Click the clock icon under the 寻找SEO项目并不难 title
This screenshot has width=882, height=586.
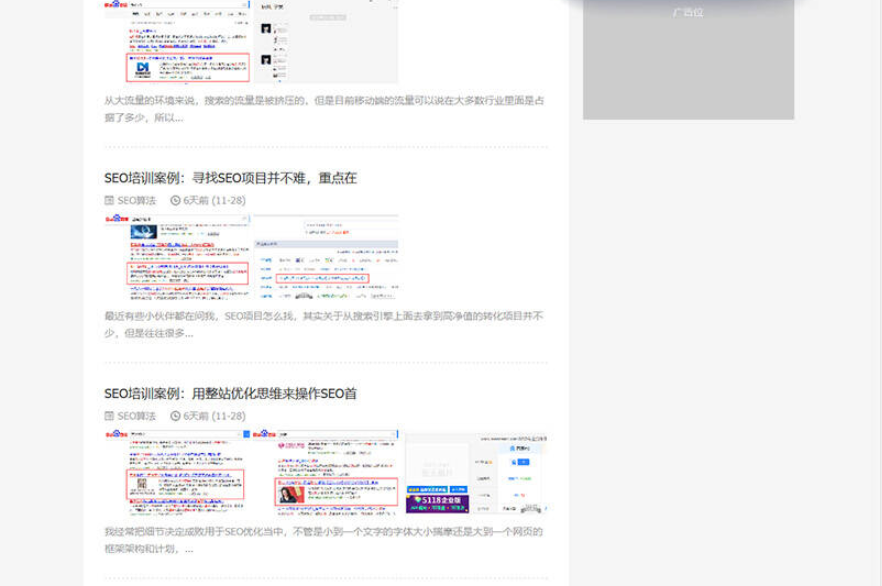[x=175, y=200]
